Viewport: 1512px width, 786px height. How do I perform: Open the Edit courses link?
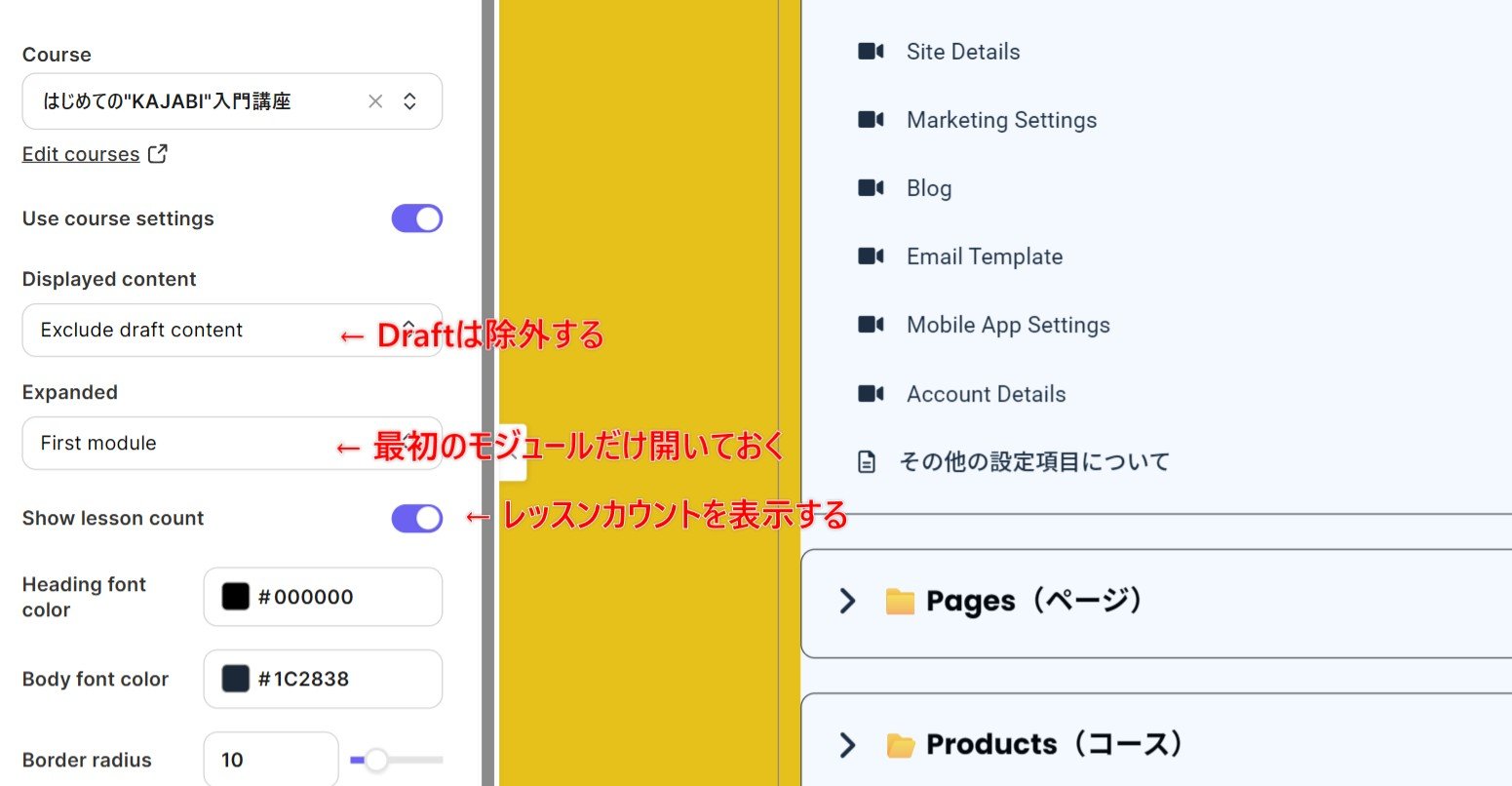[x=81, y=154]
